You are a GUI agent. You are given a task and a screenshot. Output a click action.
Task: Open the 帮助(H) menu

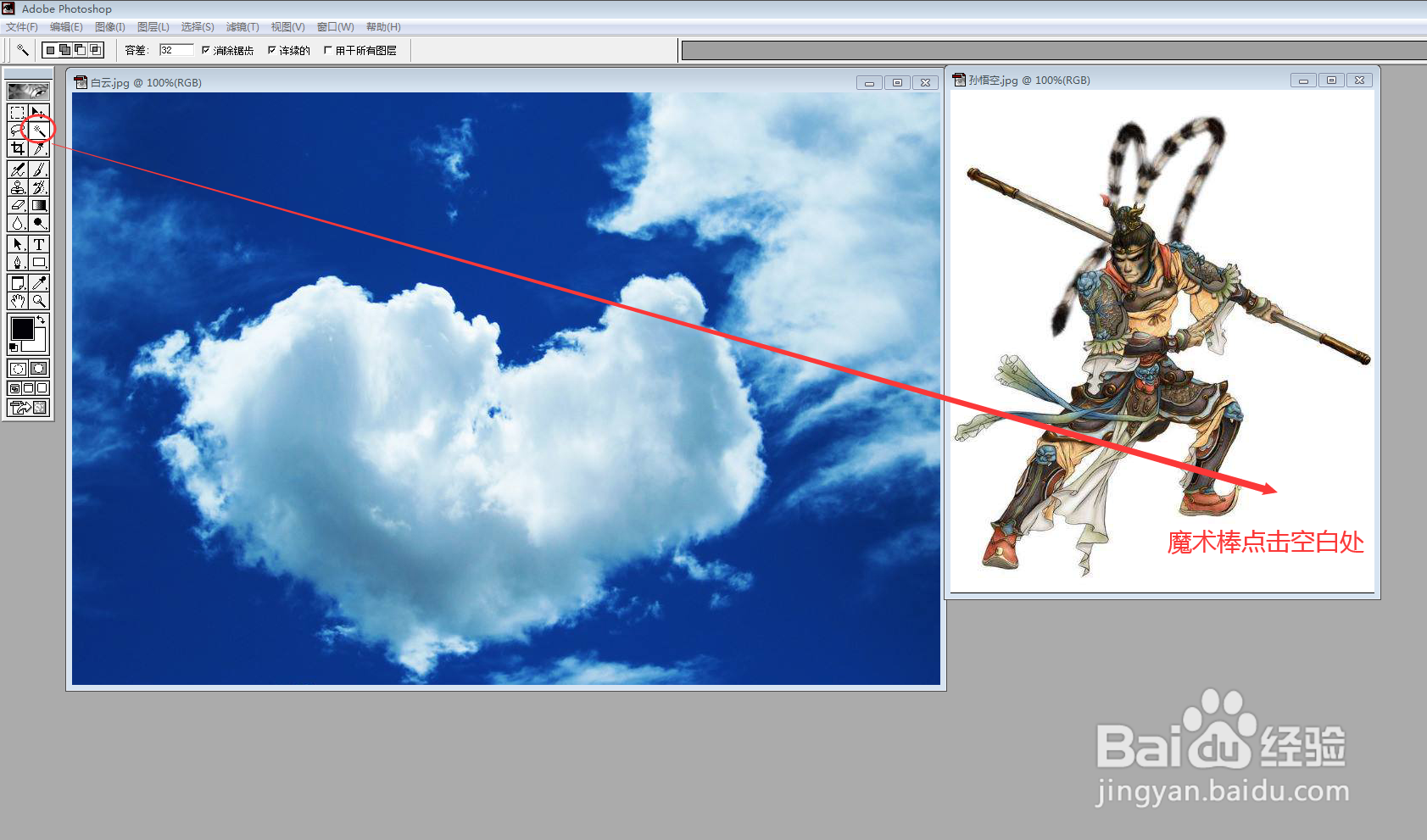point(383,27)
